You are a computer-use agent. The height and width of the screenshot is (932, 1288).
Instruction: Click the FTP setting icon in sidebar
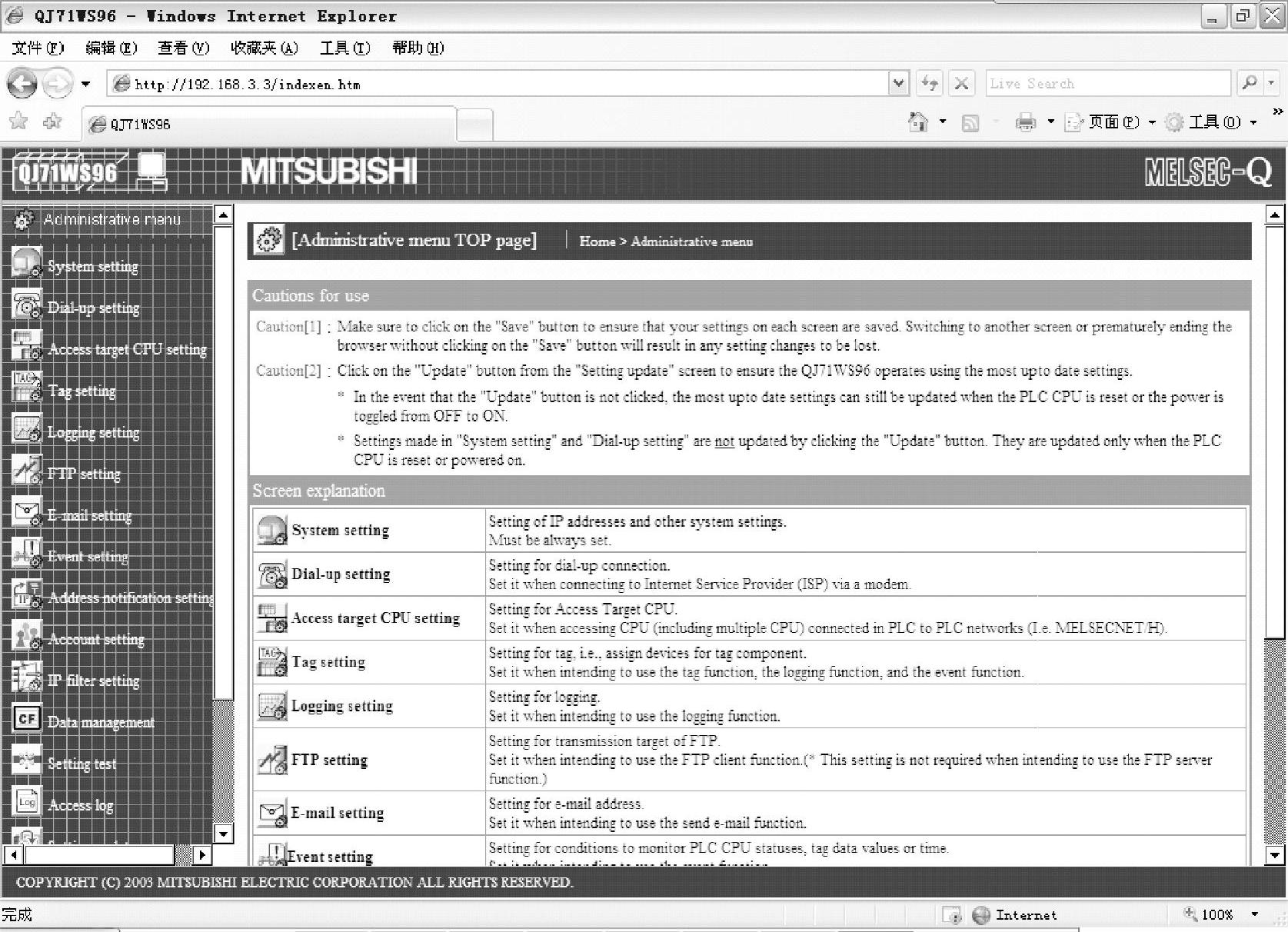[x=27, y=471]
